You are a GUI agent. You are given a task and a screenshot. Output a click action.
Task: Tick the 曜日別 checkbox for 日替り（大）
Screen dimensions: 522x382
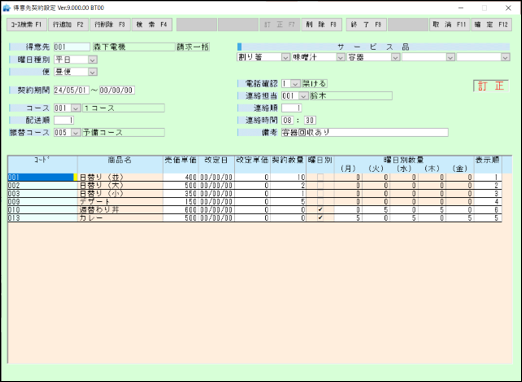(x=320, y=185)
